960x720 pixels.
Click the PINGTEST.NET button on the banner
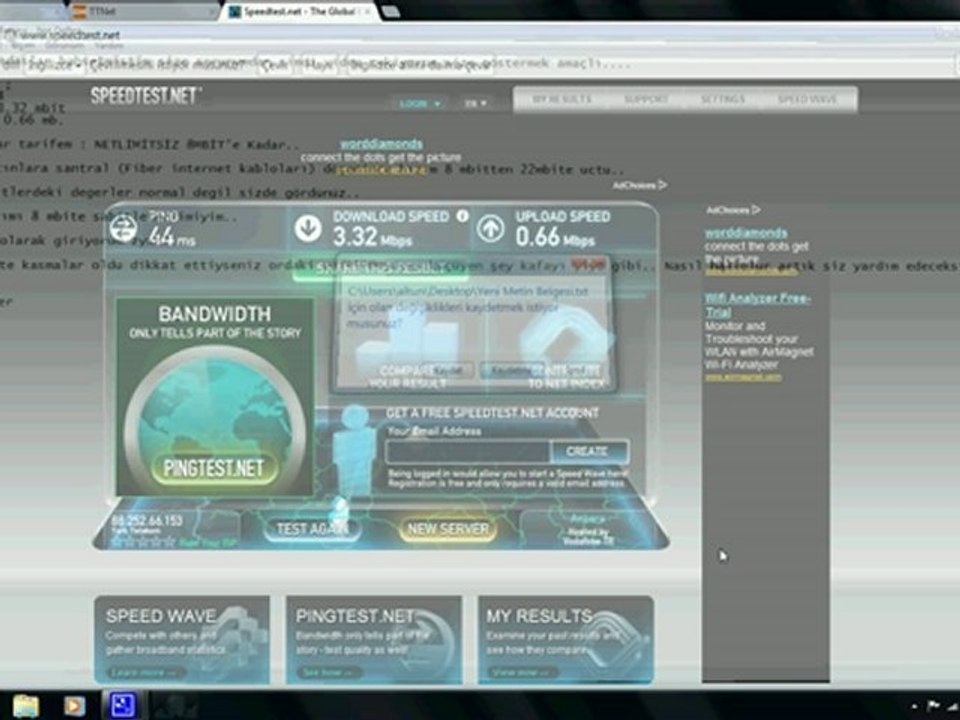(x=214, y=468)
